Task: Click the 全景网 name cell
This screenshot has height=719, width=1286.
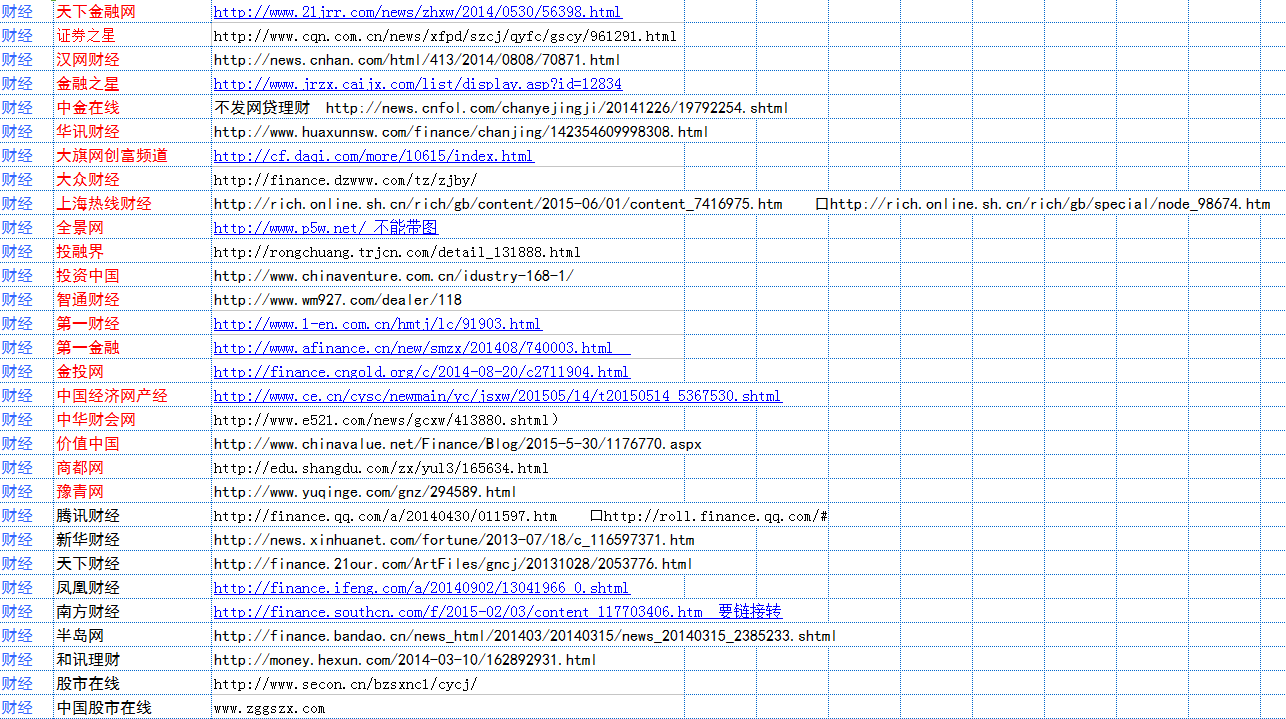Action: [x=132, y=228]
